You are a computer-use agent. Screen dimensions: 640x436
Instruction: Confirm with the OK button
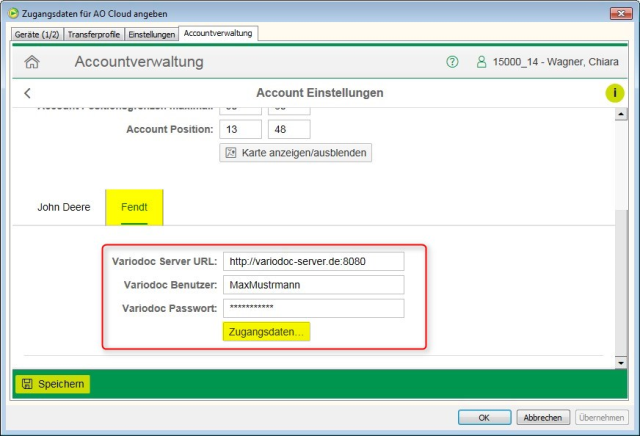[483, 417]
